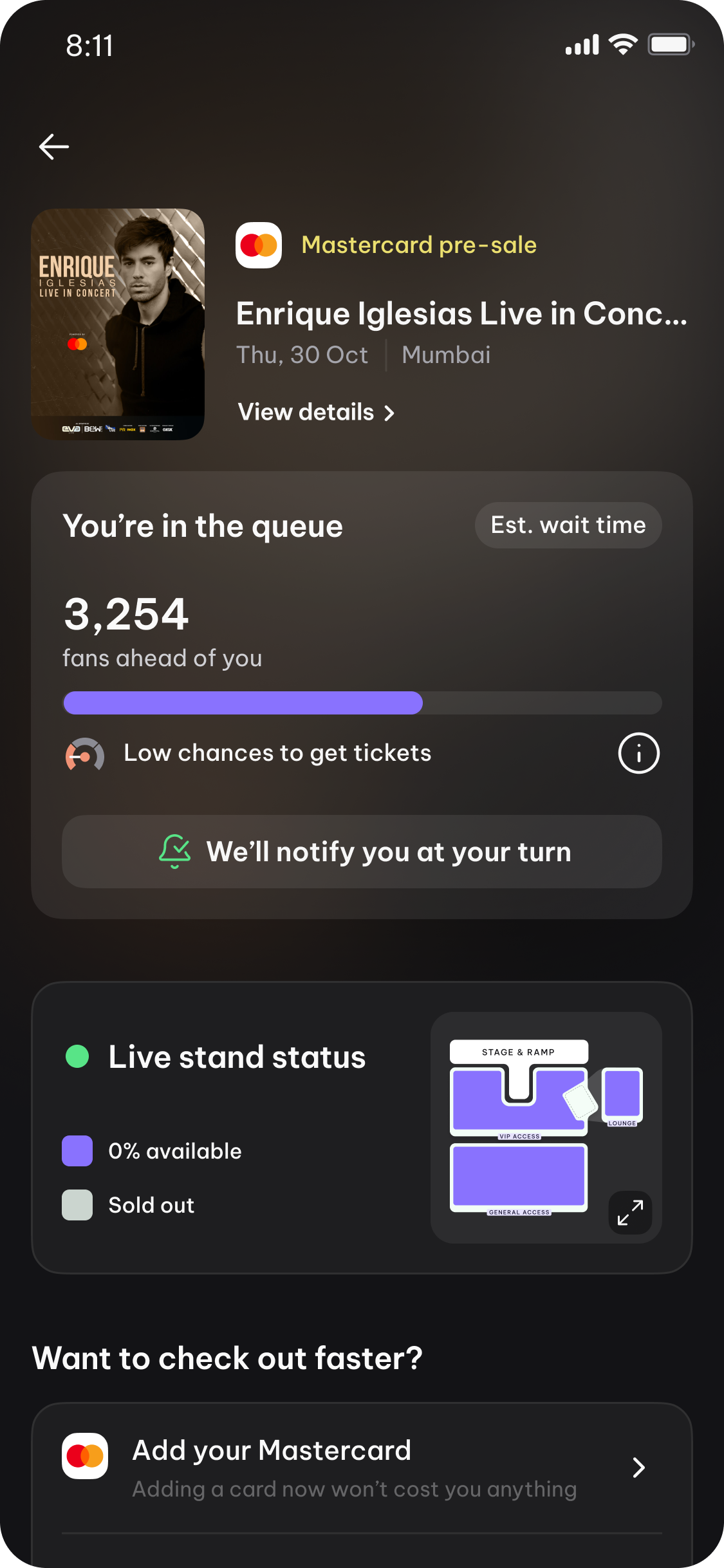Open the Enrique Iglesias concert poster
The height and width of the screenshot is (1568, 724).
pyautogui.click(x=118, y=324)
